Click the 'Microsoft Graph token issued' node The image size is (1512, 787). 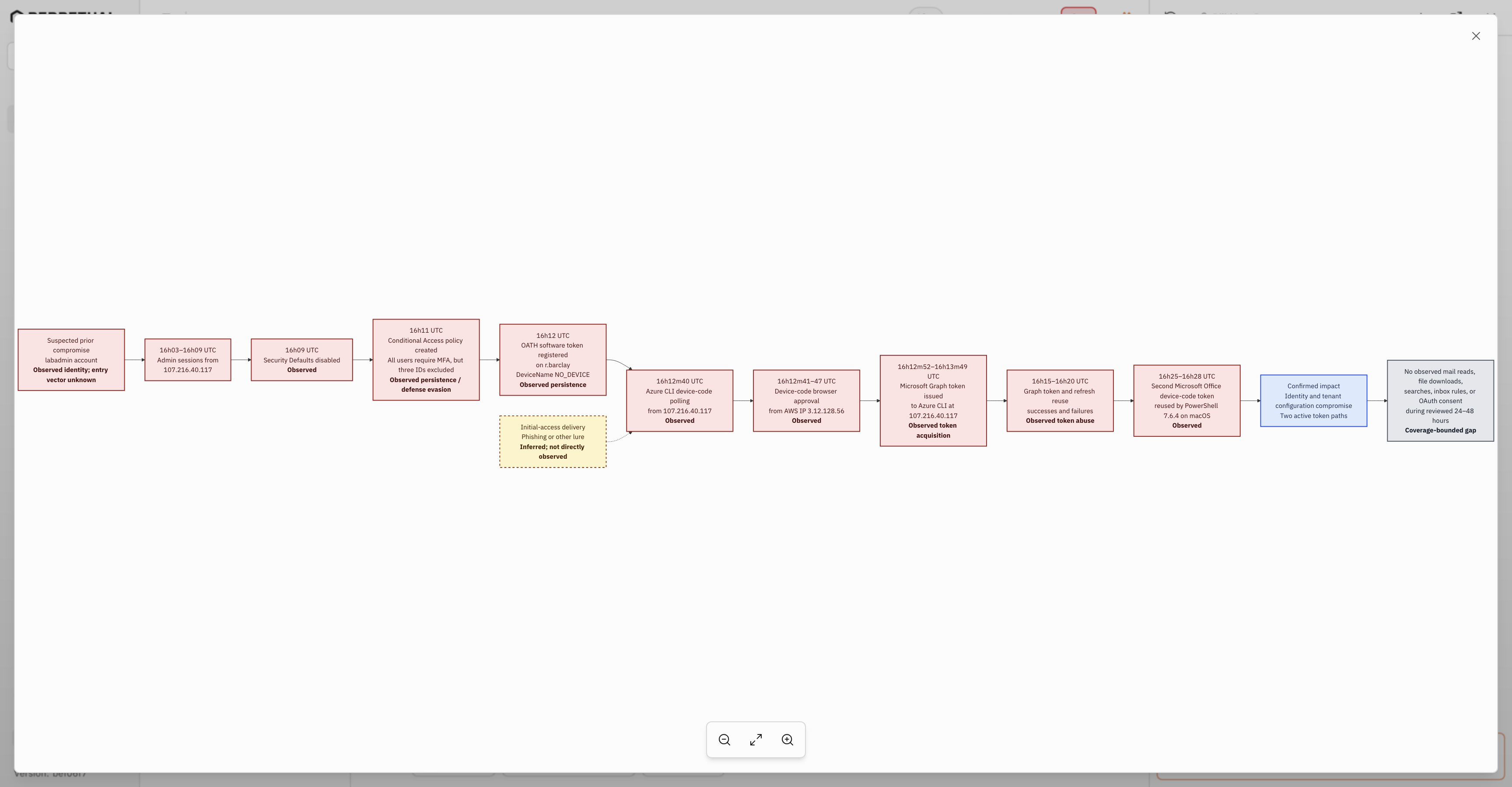[x=933, y=401]
